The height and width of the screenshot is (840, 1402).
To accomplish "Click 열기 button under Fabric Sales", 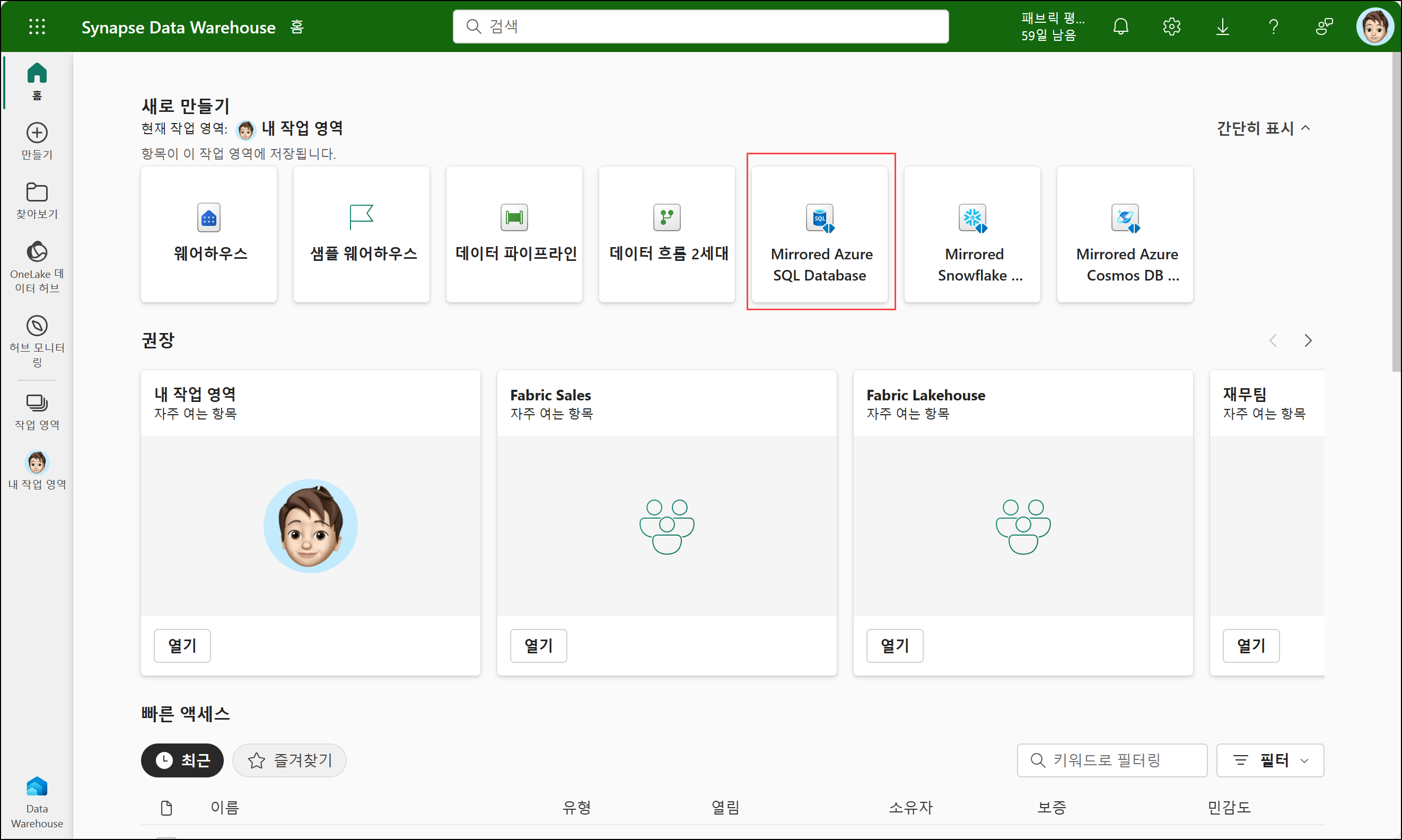I will (538, 645).
